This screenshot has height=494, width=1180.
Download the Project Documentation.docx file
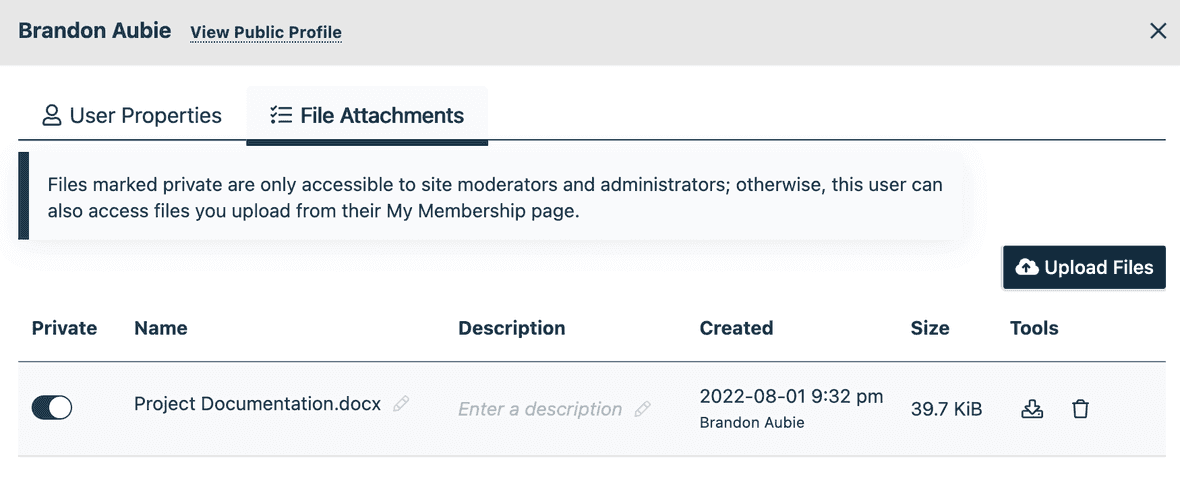(x=1032, y=409)
